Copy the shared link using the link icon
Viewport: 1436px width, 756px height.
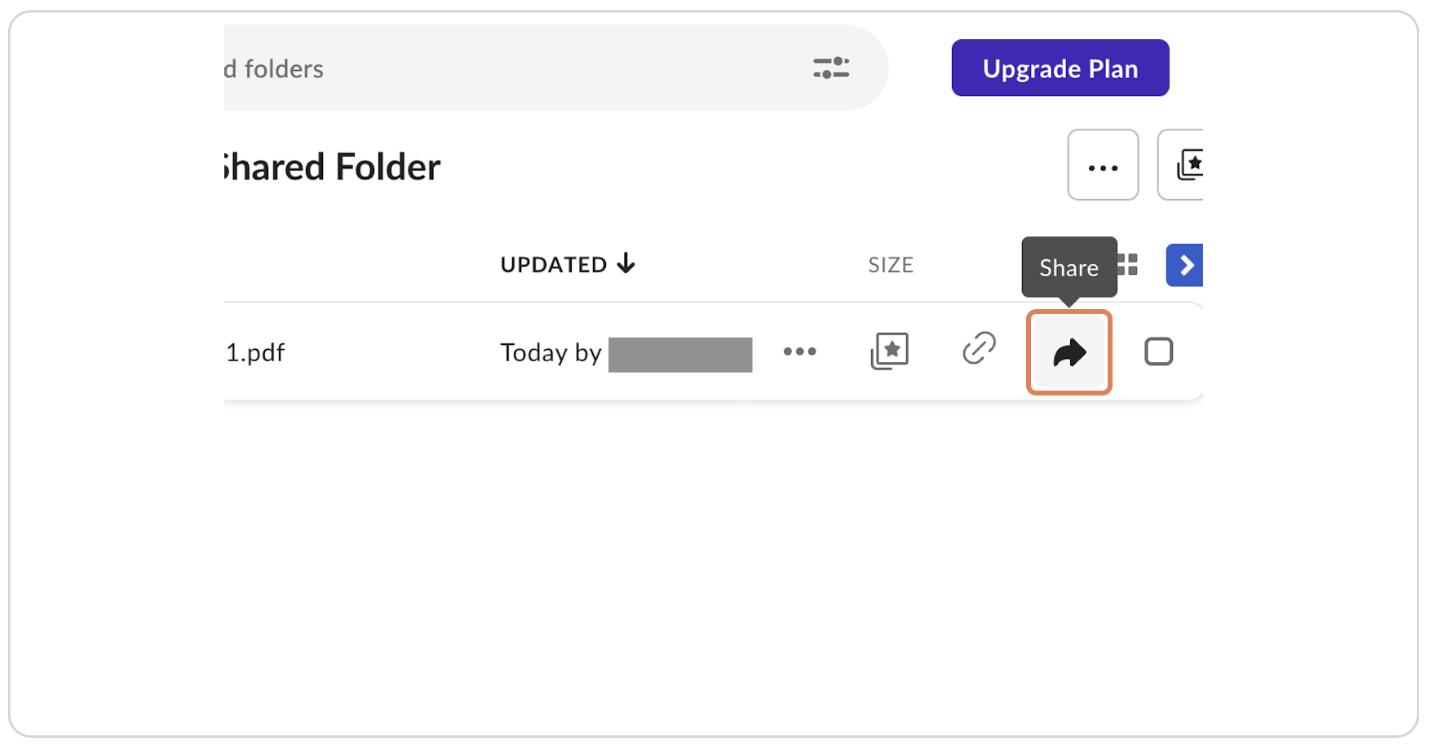(978, 349)
